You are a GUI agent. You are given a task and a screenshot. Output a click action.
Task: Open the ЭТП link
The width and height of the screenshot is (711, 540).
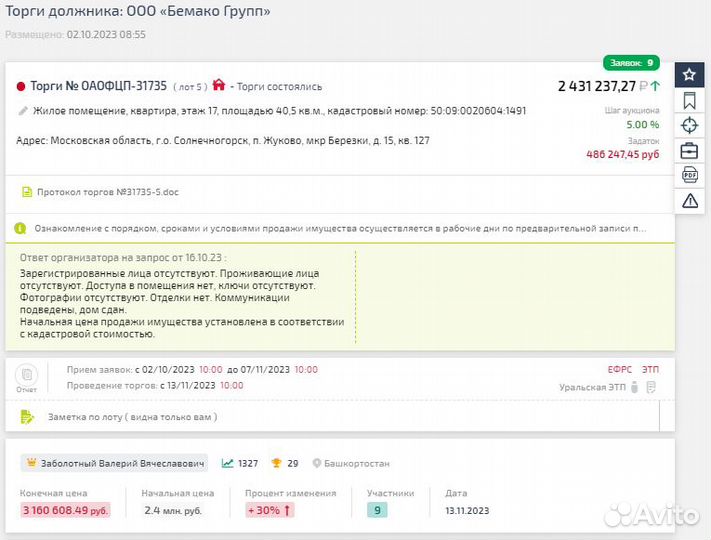click(x=650, y=369)
